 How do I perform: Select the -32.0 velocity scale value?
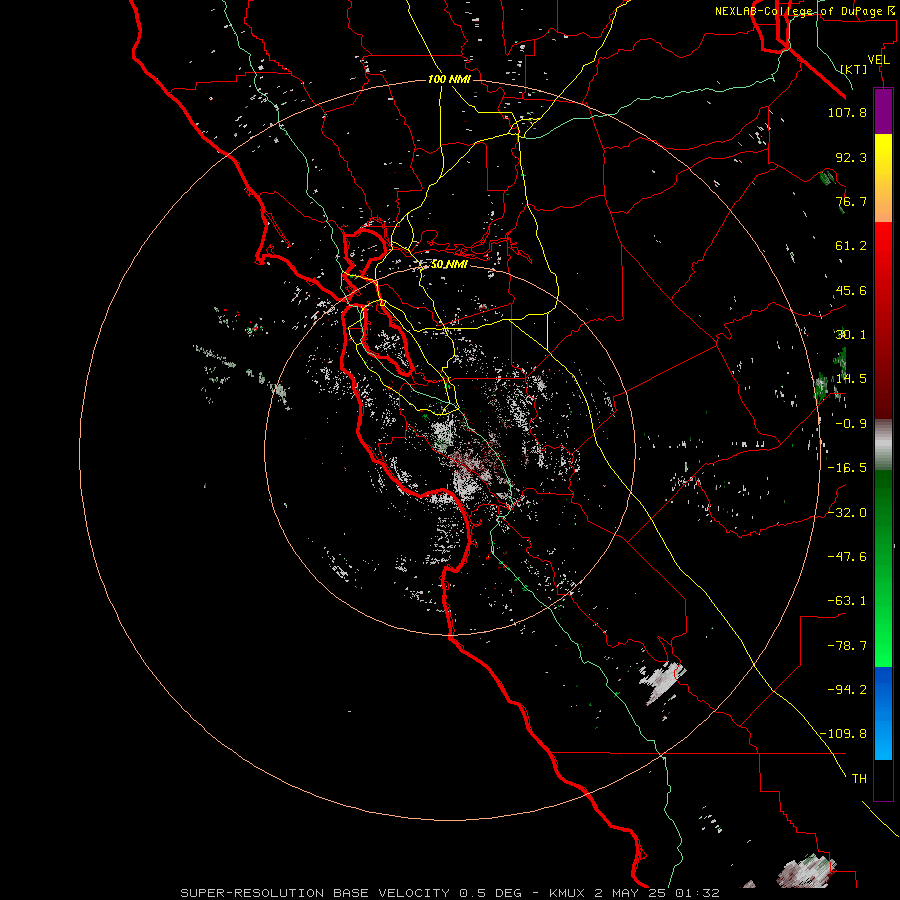[x=847, y=512]
